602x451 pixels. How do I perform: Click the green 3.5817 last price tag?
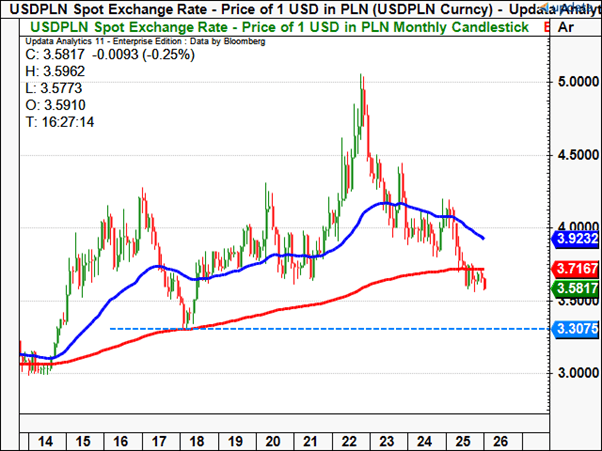pos(577,290)
